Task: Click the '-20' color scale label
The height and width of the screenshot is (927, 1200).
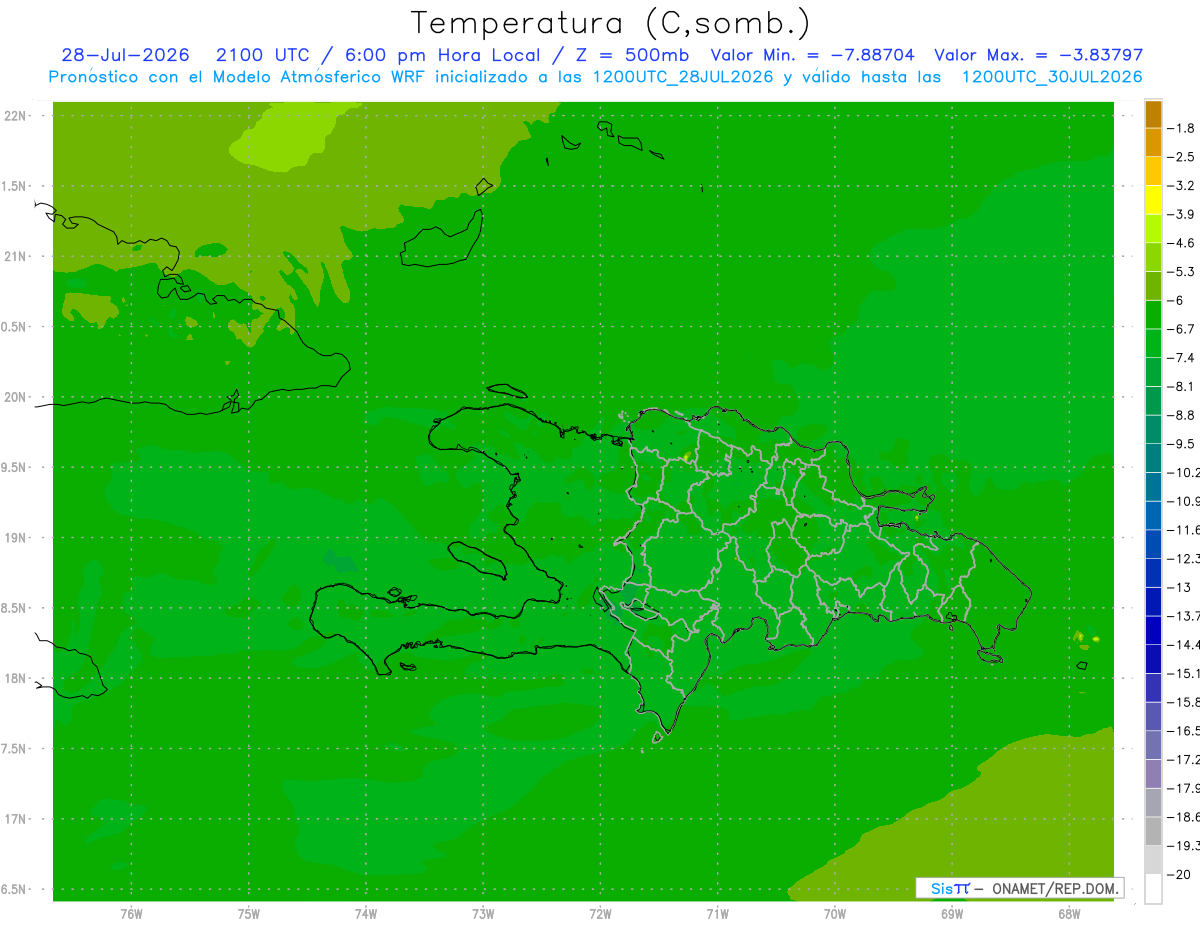Action: click(x=1180, y=874)
